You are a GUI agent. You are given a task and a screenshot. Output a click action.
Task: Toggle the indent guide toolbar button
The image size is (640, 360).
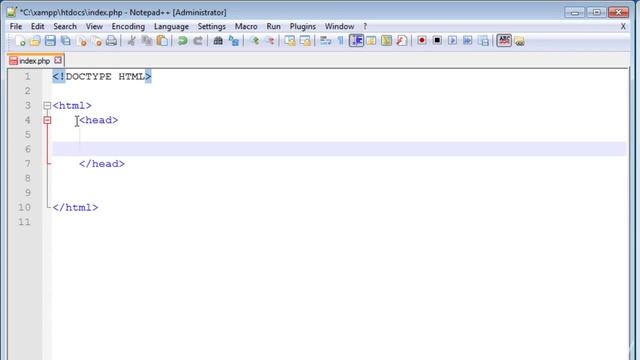pyautogui.click(x=356, y=41)
